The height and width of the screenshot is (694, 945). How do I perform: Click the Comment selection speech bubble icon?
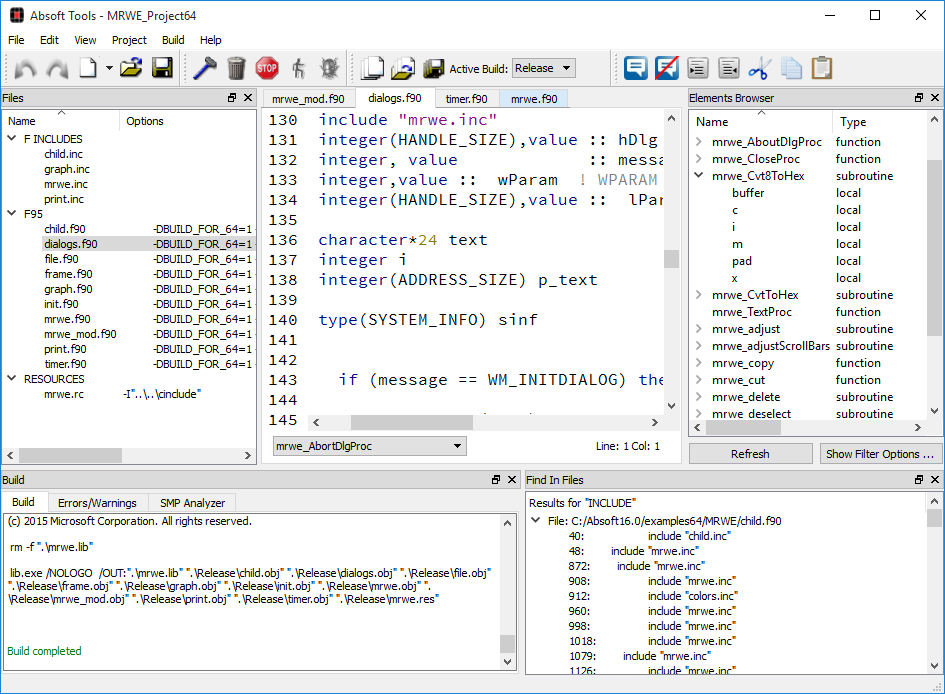coord(635,68)
